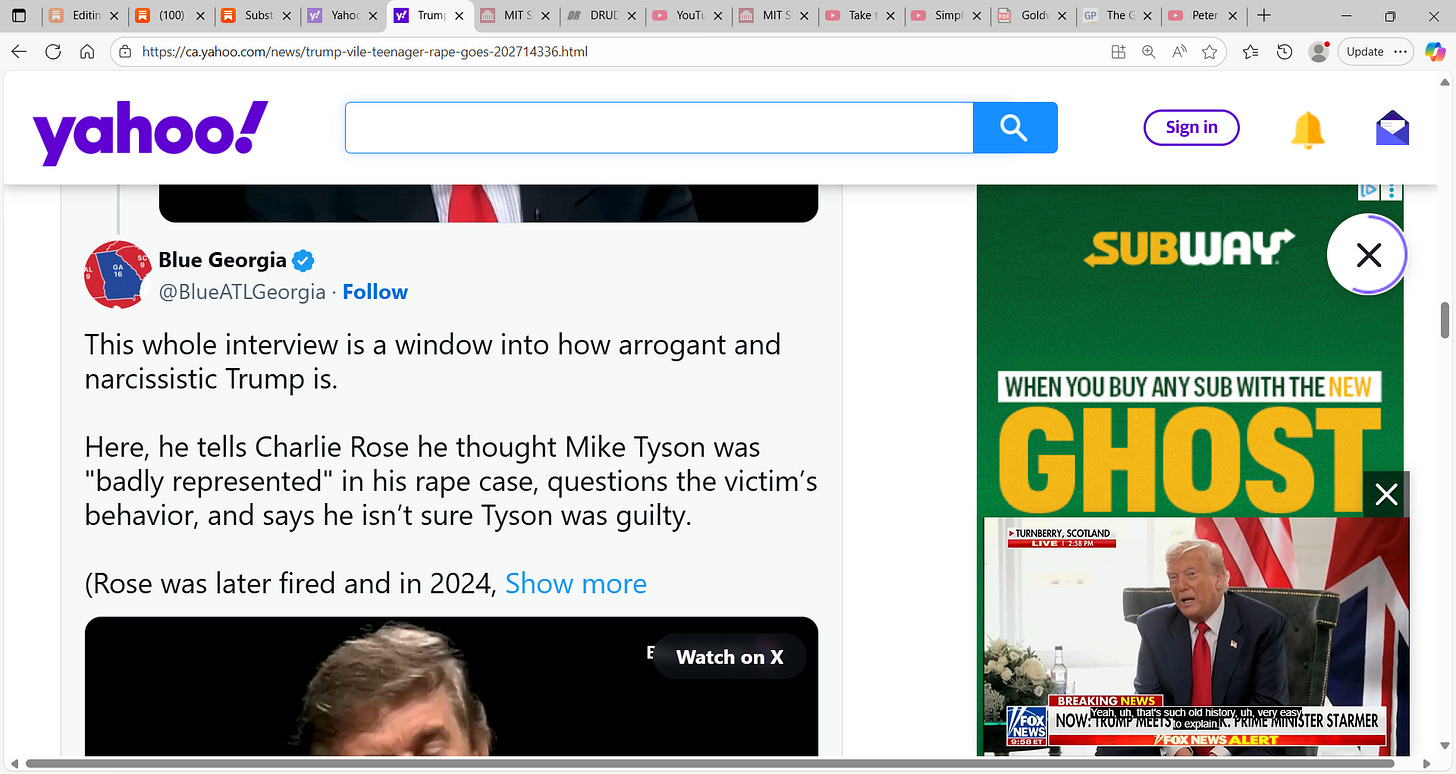Open Yahoo Mail envelope icon

pos(1392,128)
